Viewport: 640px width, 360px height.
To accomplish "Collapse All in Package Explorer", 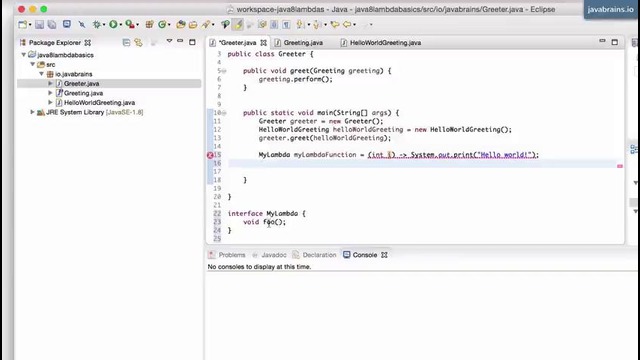I will [127, 42].
